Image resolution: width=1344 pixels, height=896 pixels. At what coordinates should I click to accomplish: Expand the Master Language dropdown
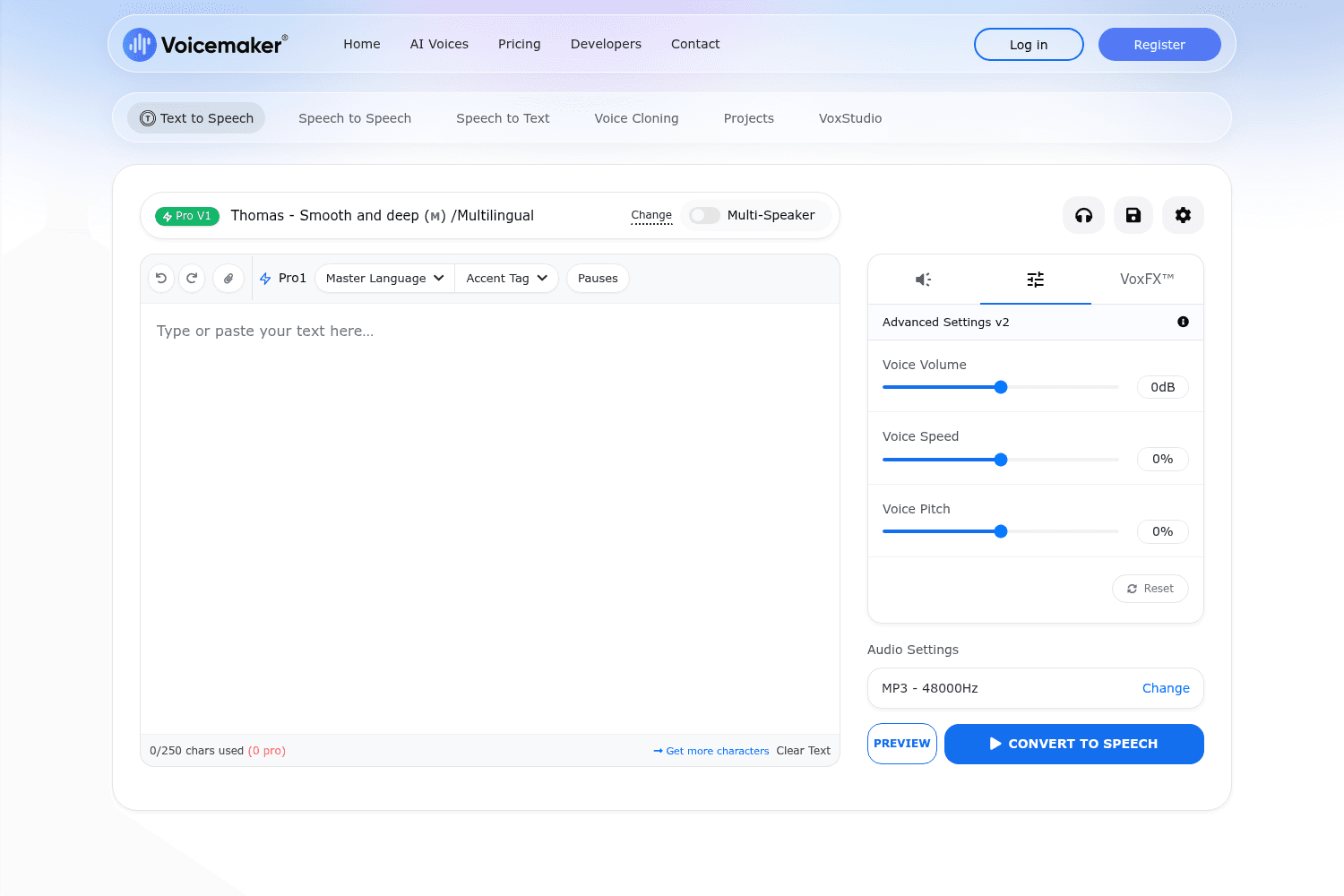(385, 279)
